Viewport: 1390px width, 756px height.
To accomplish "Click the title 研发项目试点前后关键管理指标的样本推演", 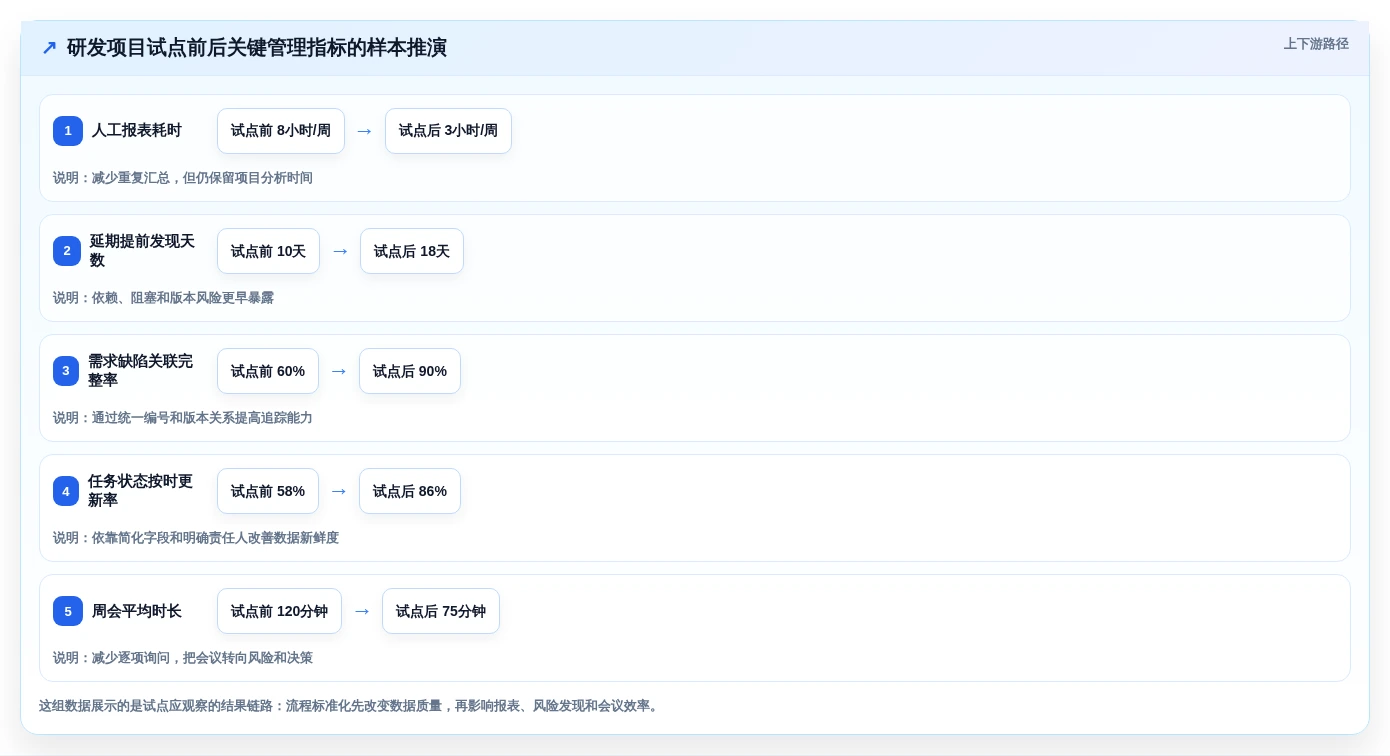I will pyautogui.click(x=257, y=48).
